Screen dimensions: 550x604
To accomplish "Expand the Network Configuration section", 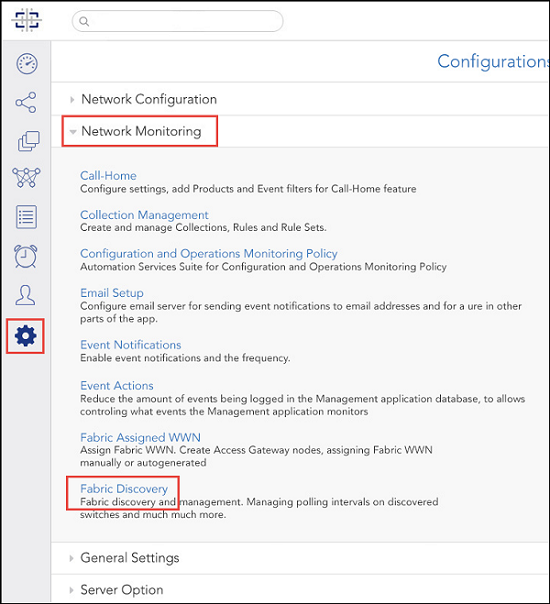I will [149, 99].
